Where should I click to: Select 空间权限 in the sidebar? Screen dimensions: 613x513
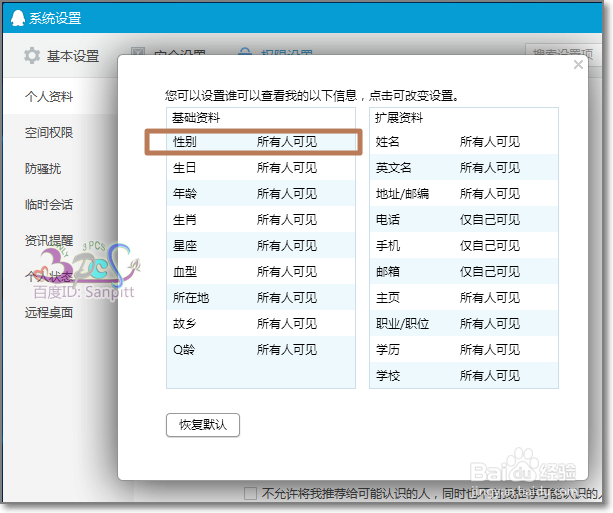pyautogui.click(x=49, y=133)
